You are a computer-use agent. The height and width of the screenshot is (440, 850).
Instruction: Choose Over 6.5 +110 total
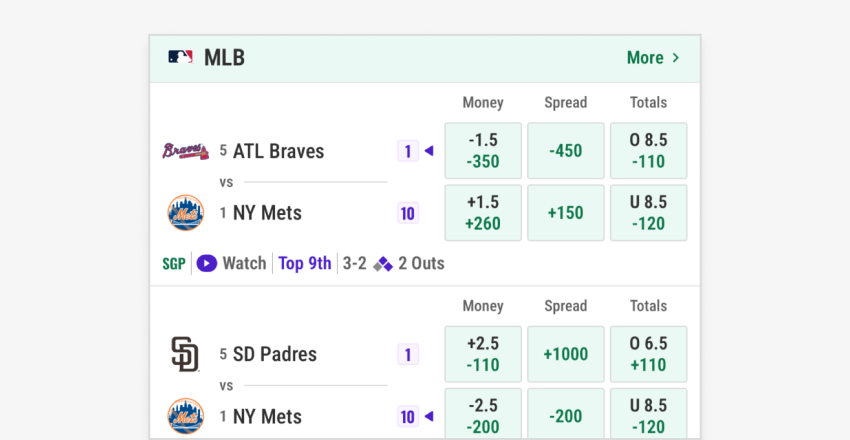coord(648,354)
